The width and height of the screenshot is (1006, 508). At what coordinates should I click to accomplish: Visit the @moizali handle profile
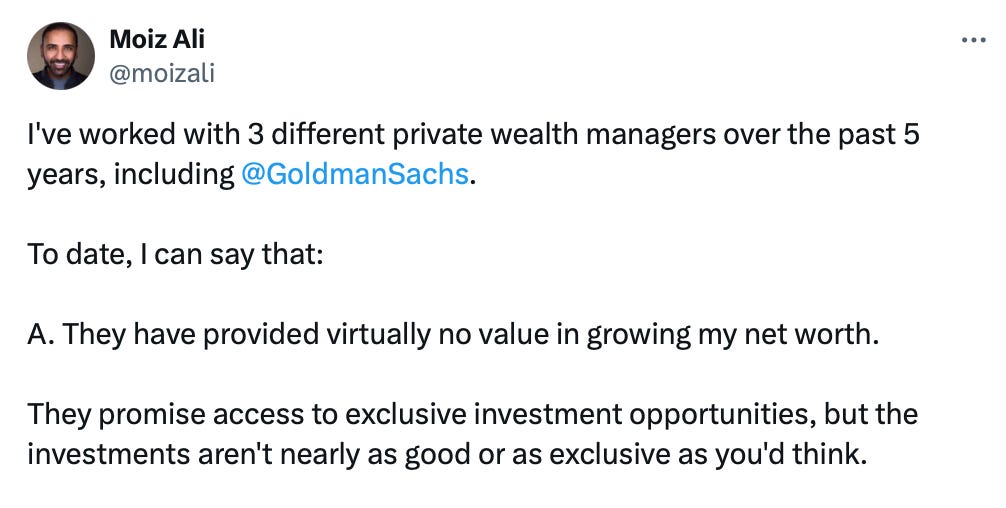[162, 74]
